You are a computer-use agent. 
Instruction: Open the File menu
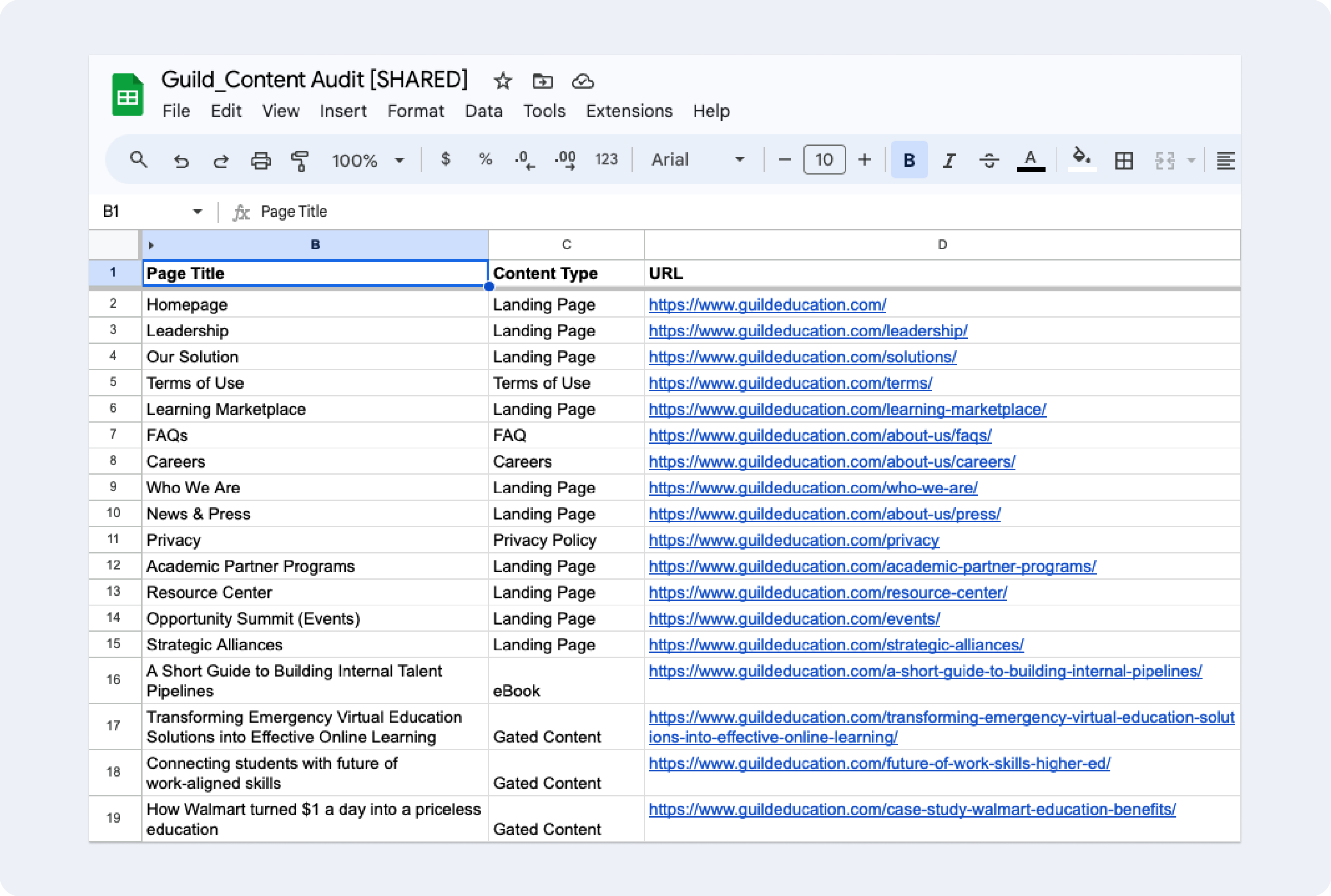click(x=176, y=111)
